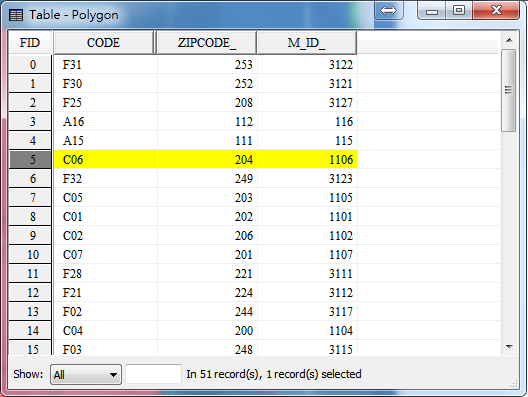
Task: Click the CODE cell A15
Action: coord(105,140)
